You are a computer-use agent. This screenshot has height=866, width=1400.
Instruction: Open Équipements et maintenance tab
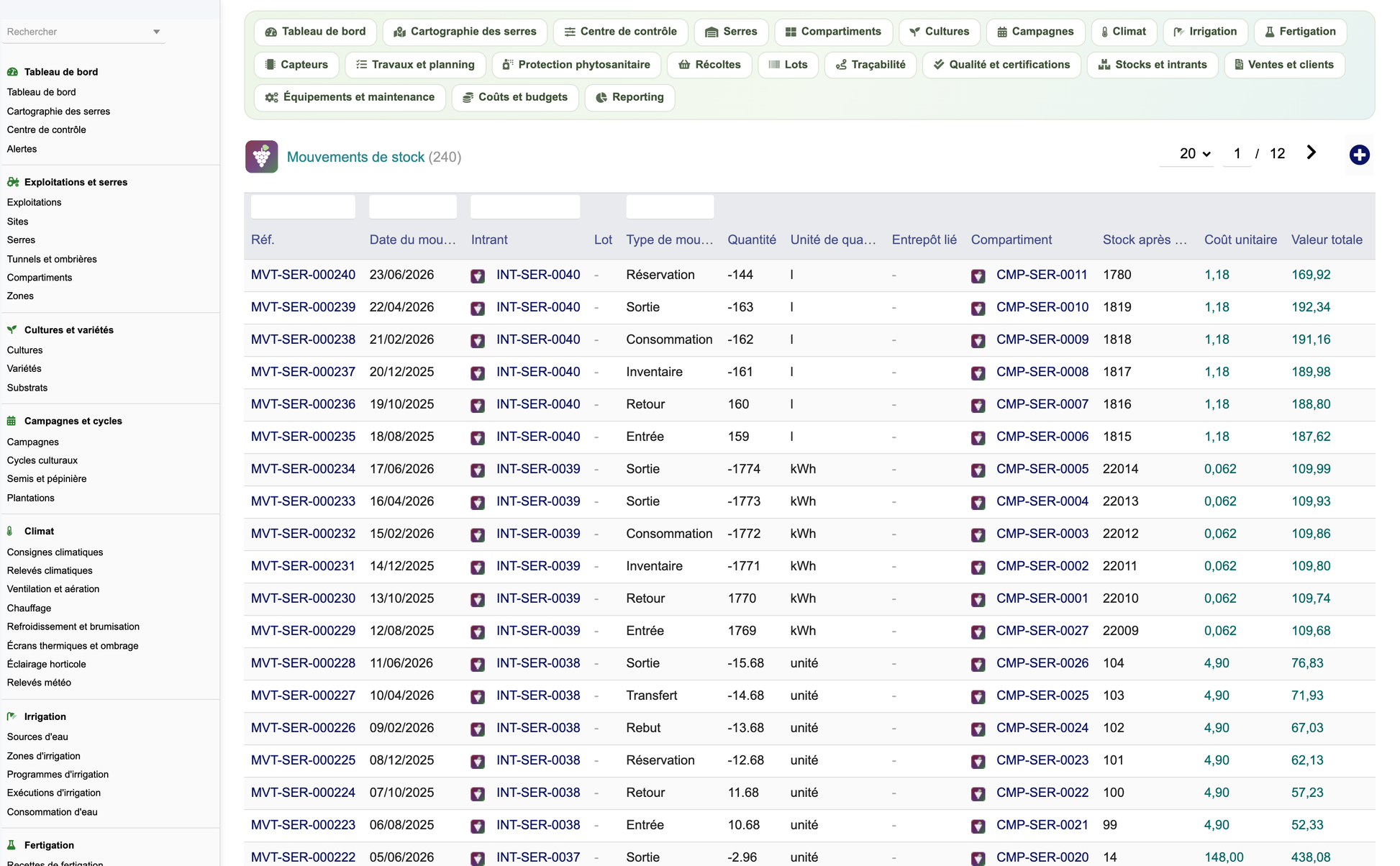[x=350, y=97]
